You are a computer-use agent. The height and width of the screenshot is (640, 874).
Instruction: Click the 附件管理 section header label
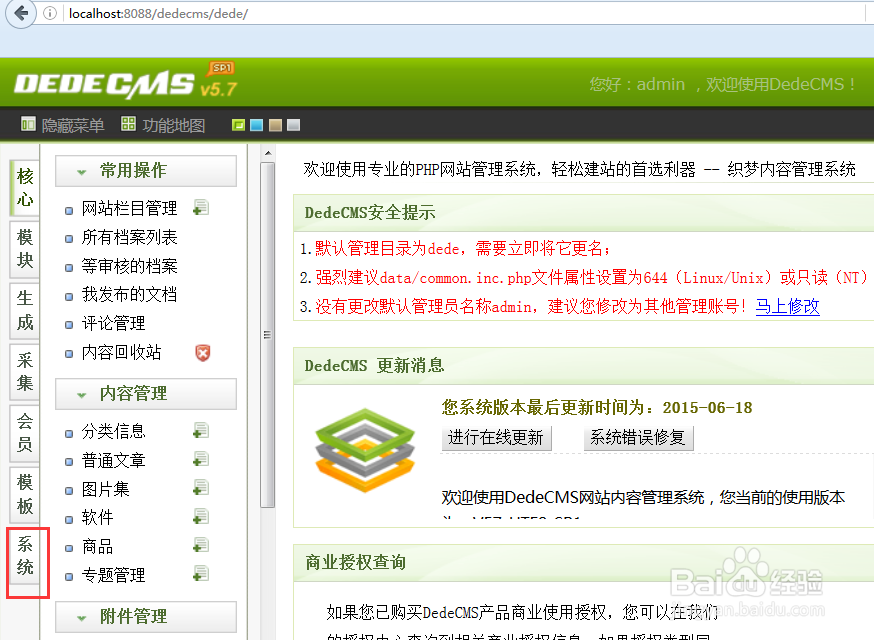133,616
